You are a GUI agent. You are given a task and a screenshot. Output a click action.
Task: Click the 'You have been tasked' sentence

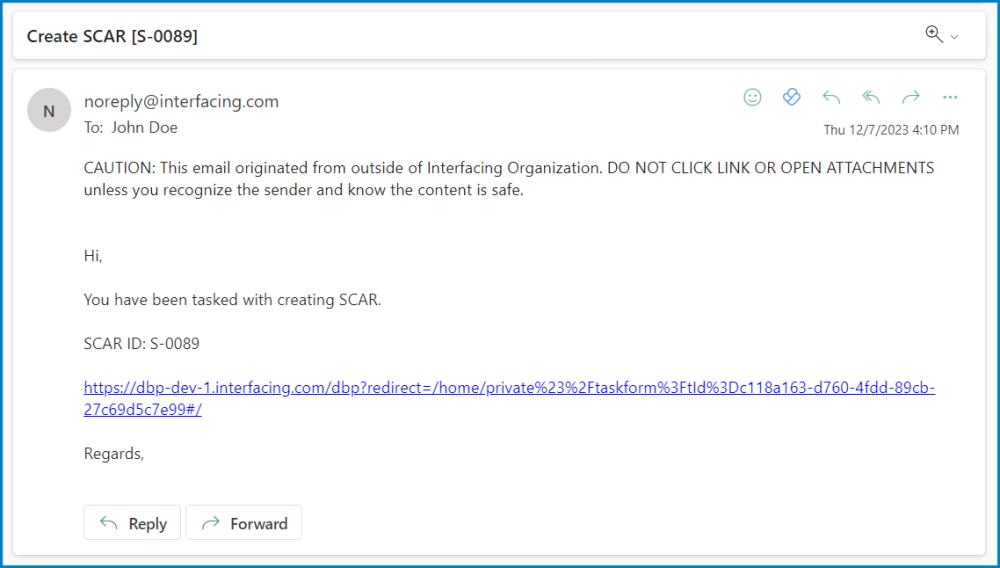(x=232, y=299)
